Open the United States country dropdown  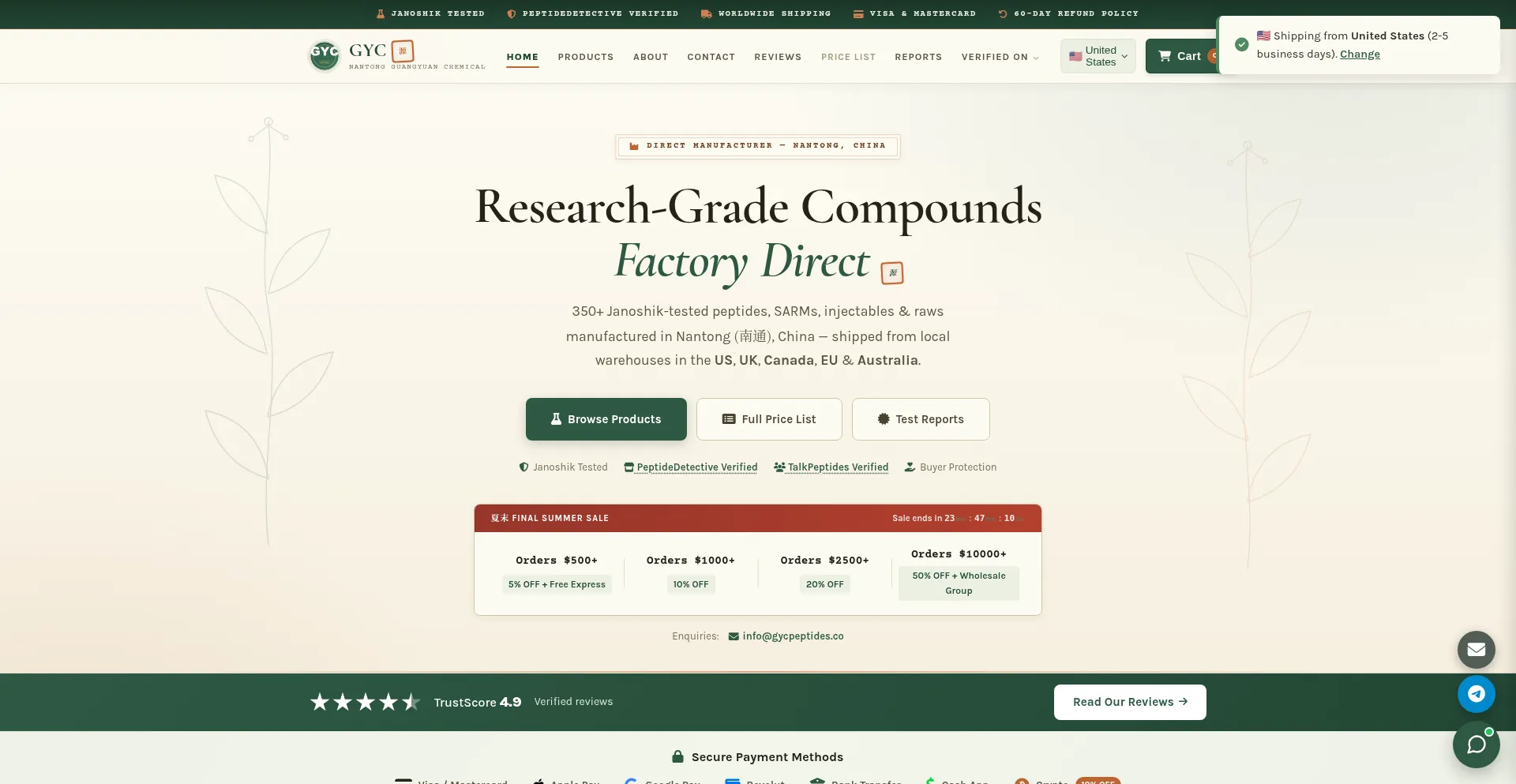(x=1098, y=56)
